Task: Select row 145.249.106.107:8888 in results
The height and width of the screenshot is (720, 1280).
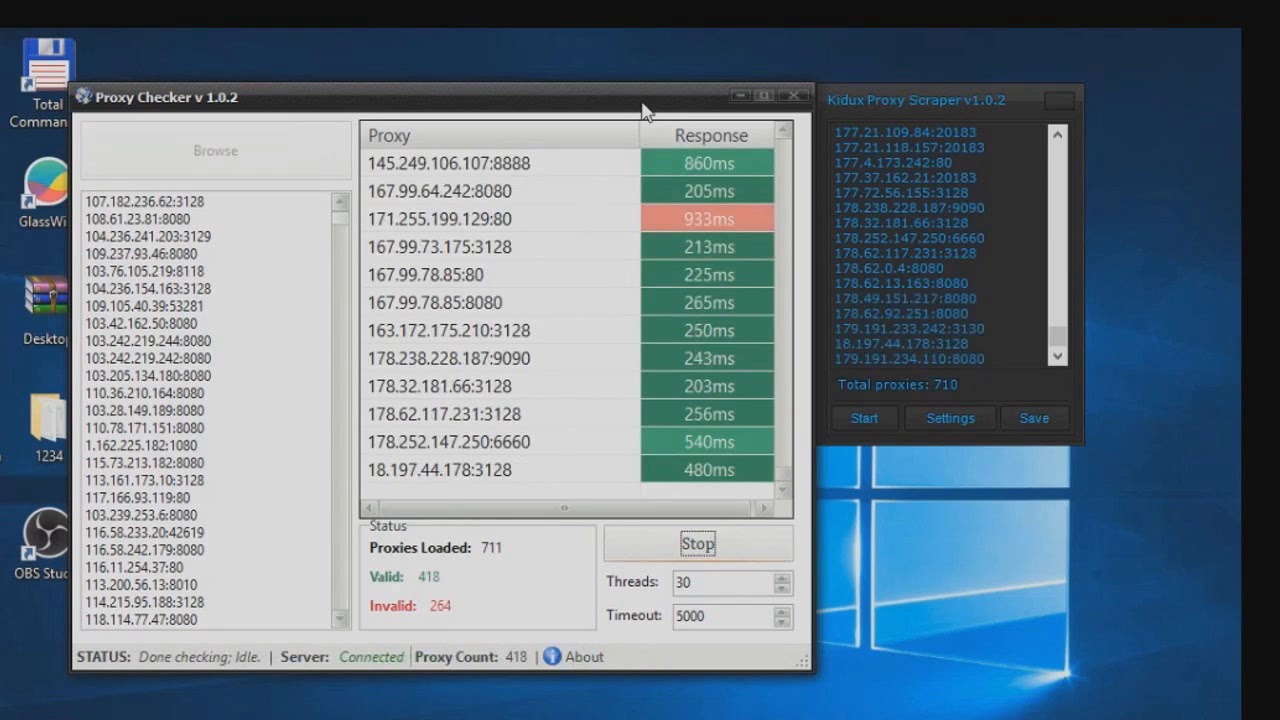Action: 567,163
